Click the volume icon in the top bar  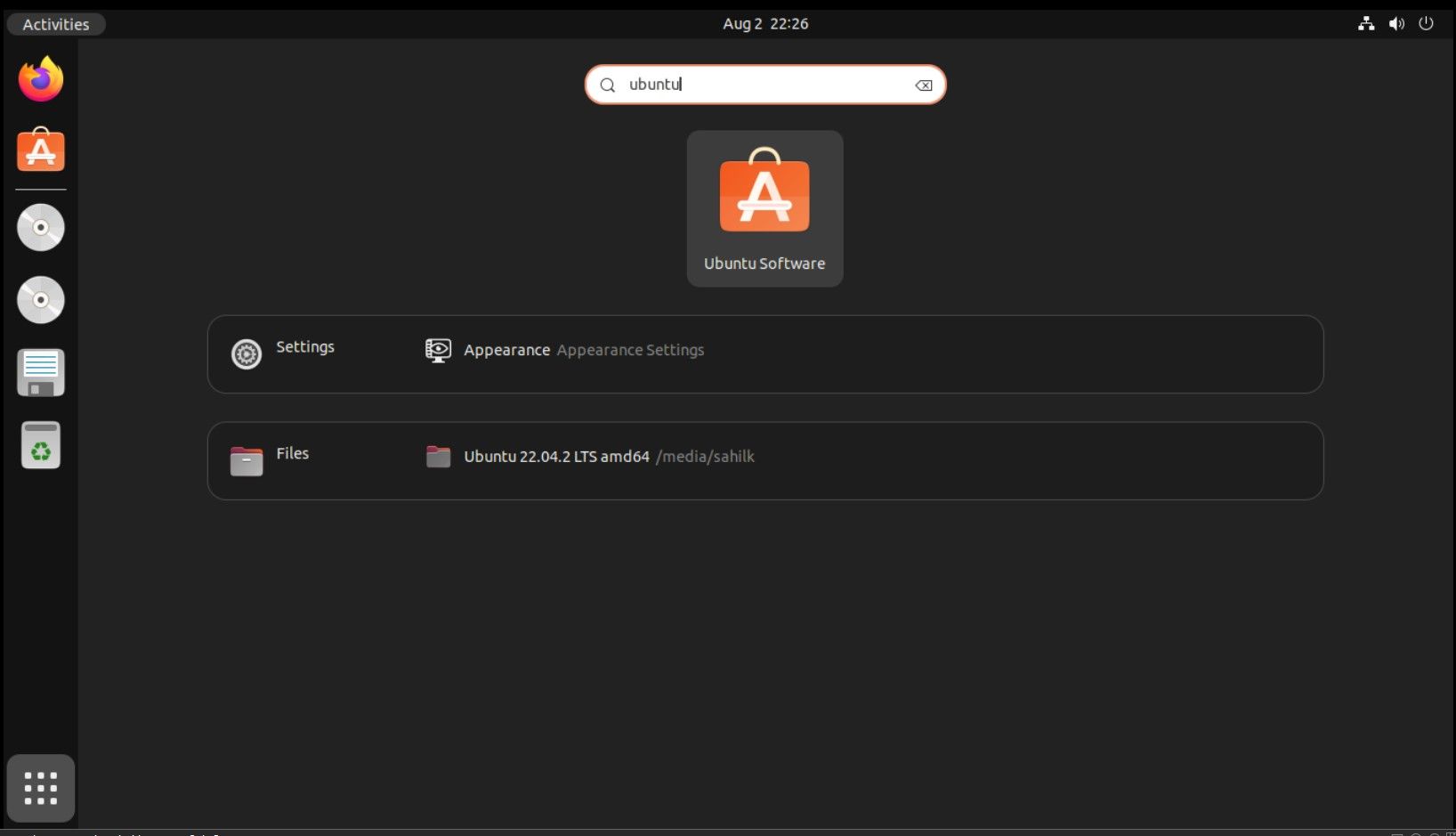1395,24
